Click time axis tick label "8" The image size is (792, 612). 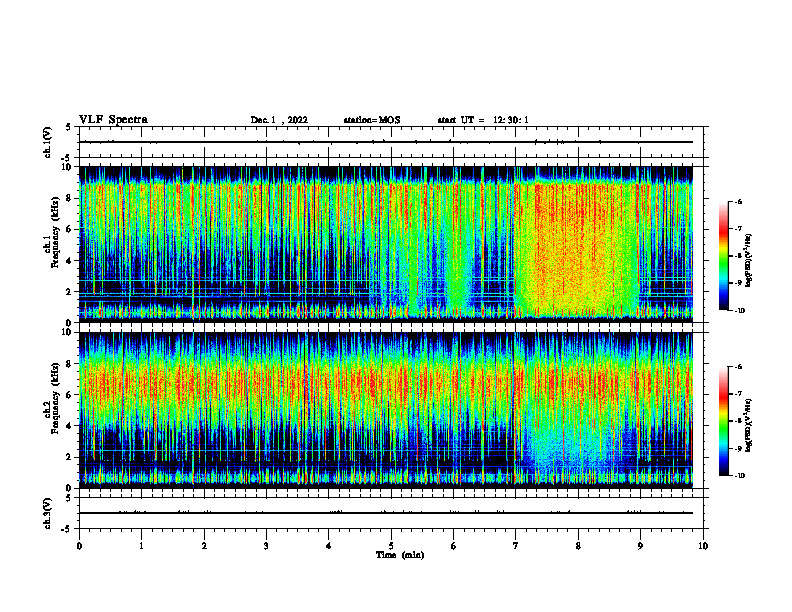578,546
